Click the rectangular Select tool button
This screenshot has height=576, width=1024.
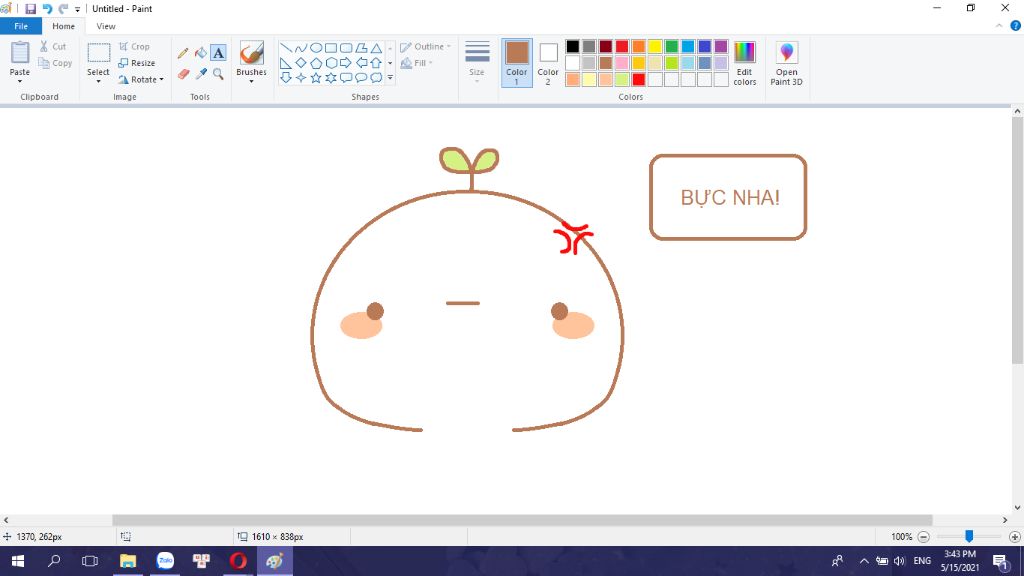[x=99, y=53]
